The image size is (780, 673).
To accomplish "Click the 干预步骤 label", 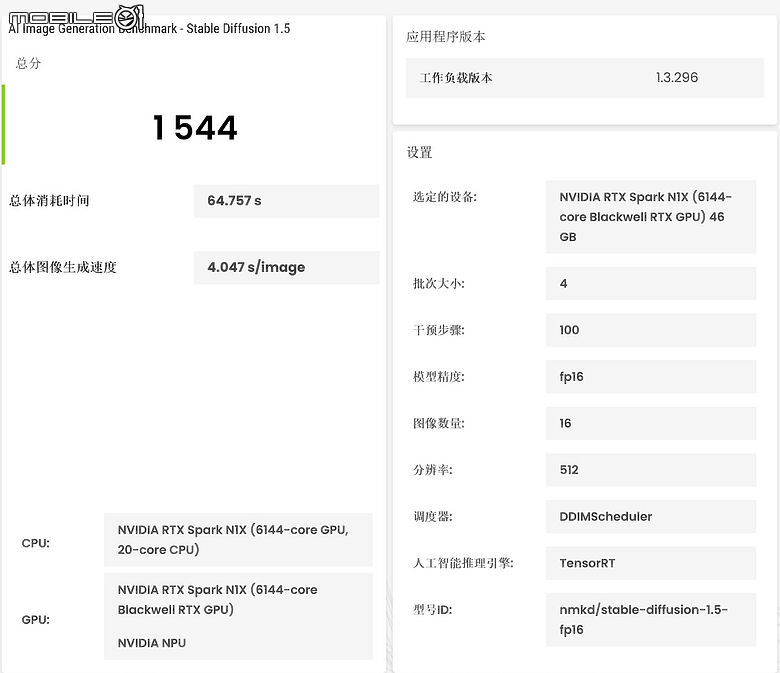I will [439, 330].
